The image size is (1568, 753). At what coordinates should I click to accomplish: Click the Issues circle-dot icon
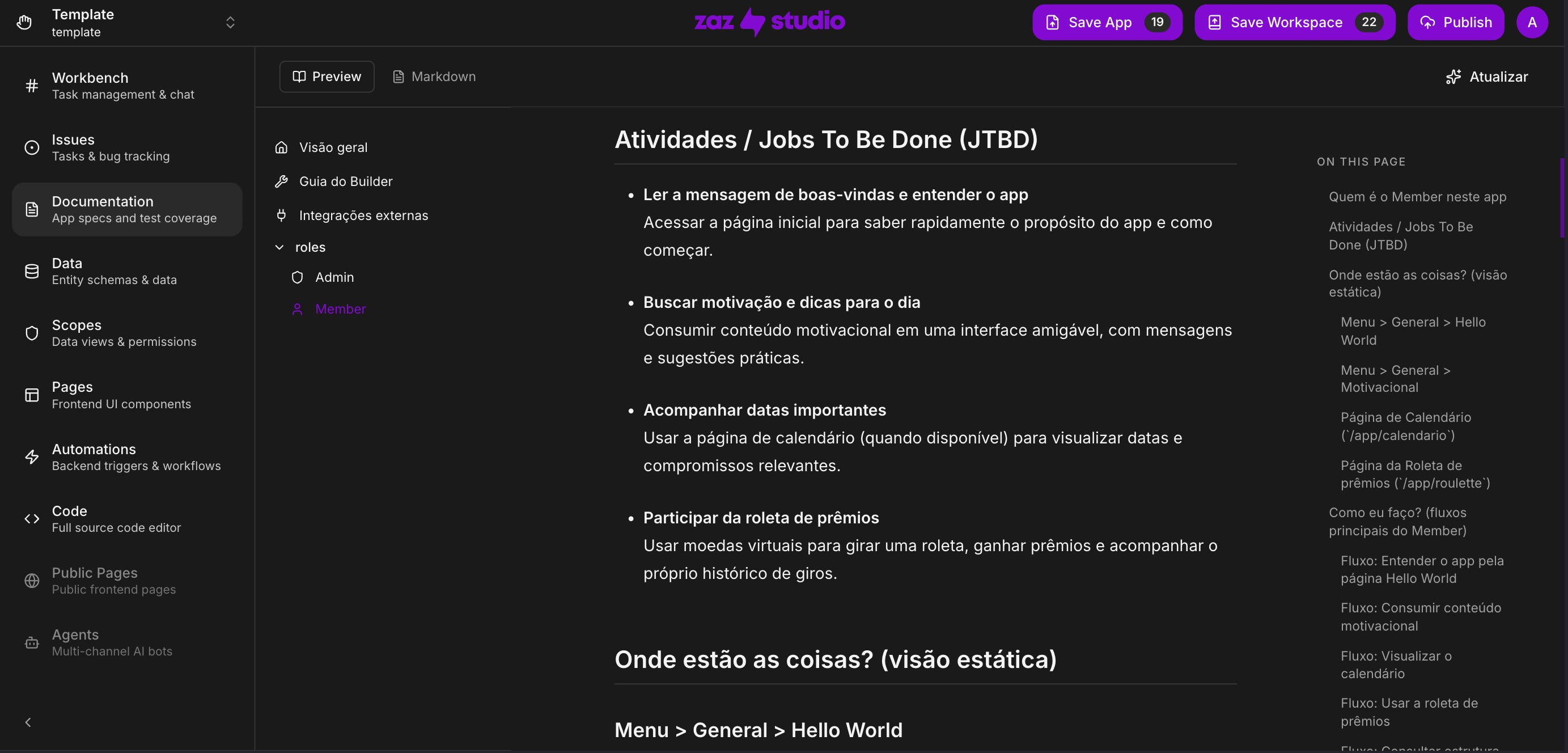[32, 148]
